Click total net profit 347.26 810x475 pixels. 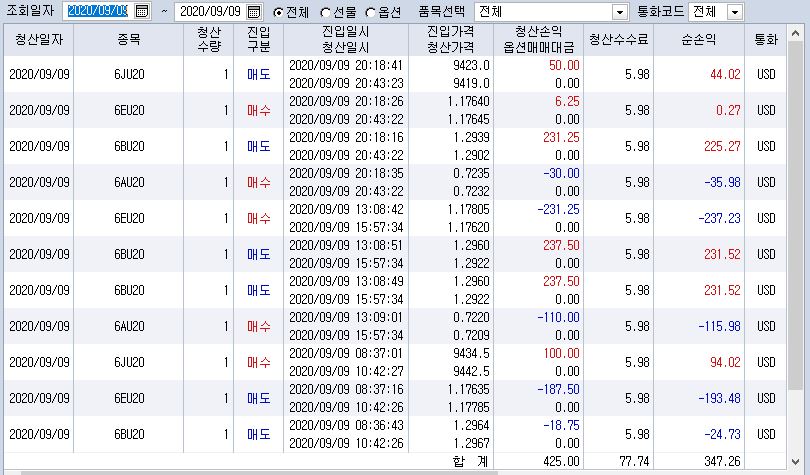[x=722, y=461]
